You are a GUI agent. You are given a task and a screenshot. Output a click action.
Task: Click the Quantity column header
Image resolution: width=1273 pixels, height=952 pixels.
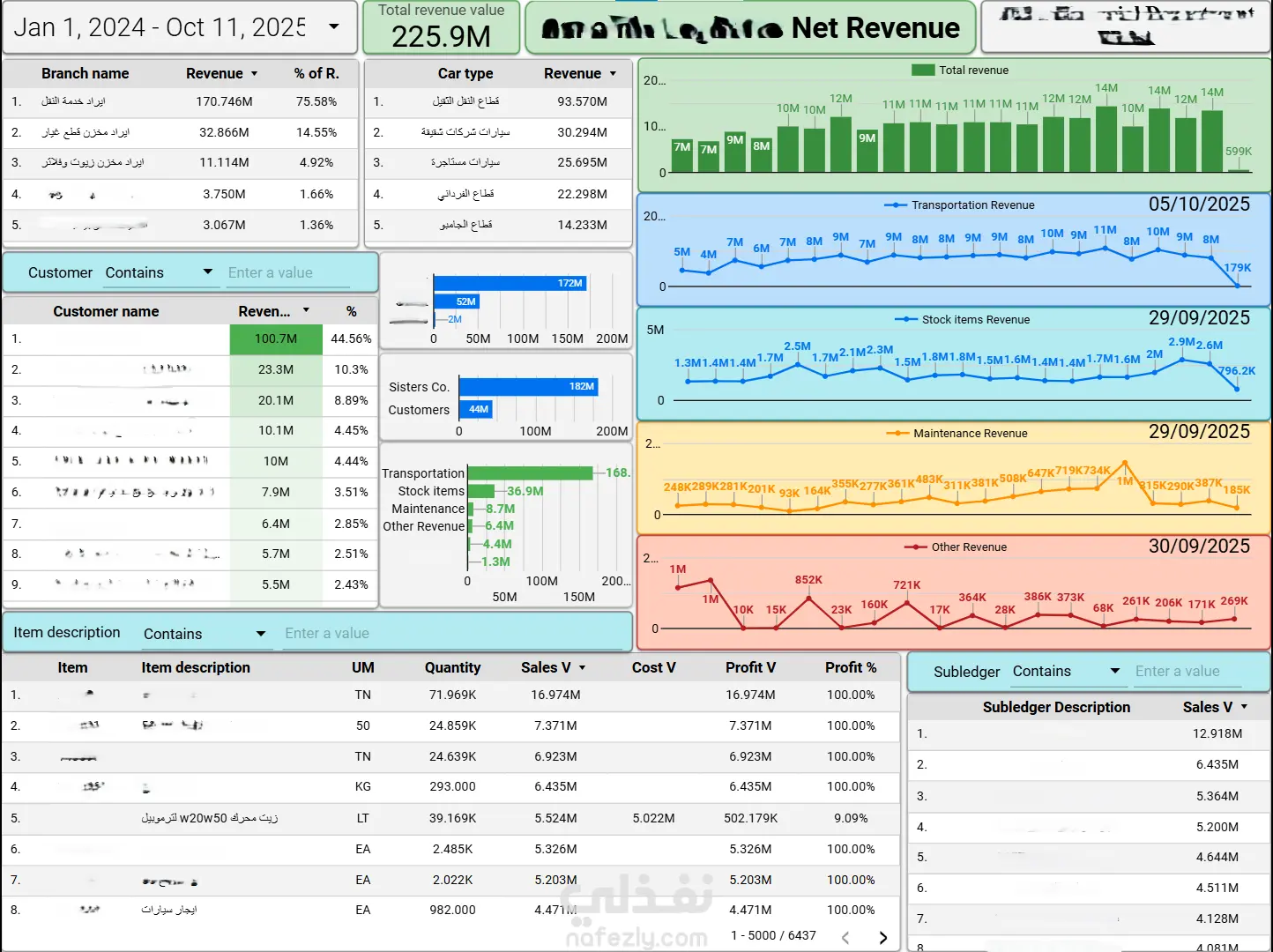pos(452,667)
